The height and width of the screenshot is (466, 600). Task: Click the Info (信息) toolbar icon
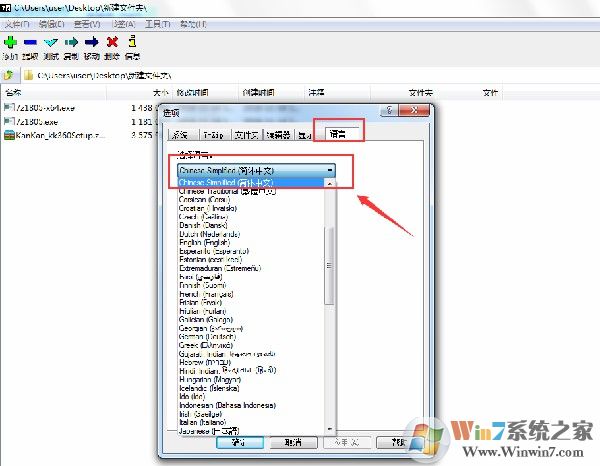[x=132, y=41]
